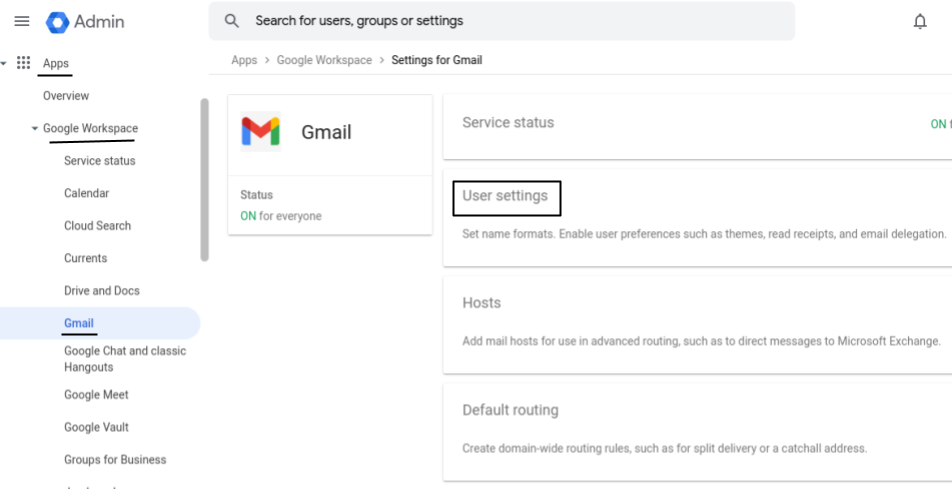Click the Gmail title text in the card
The width and height of the screenshot is (952, 489).
326,132
